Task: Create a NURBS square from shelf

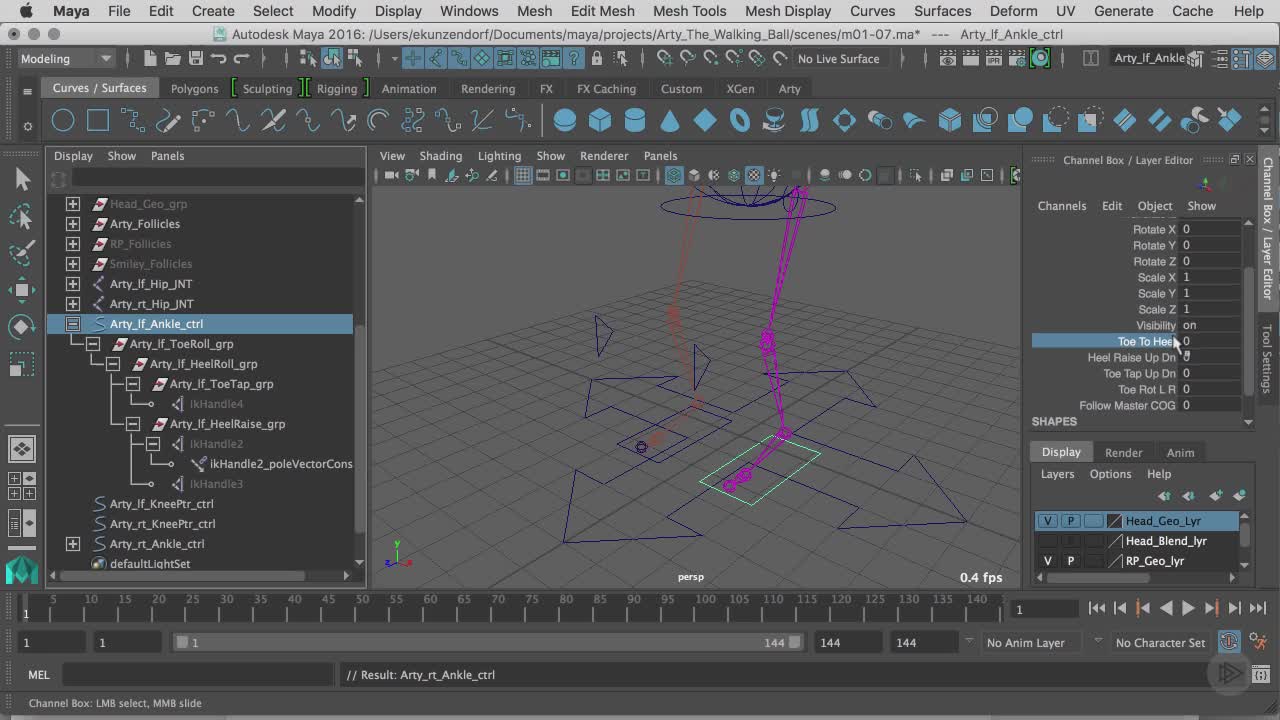Action: pyautogui.click(x=98, y=121)
